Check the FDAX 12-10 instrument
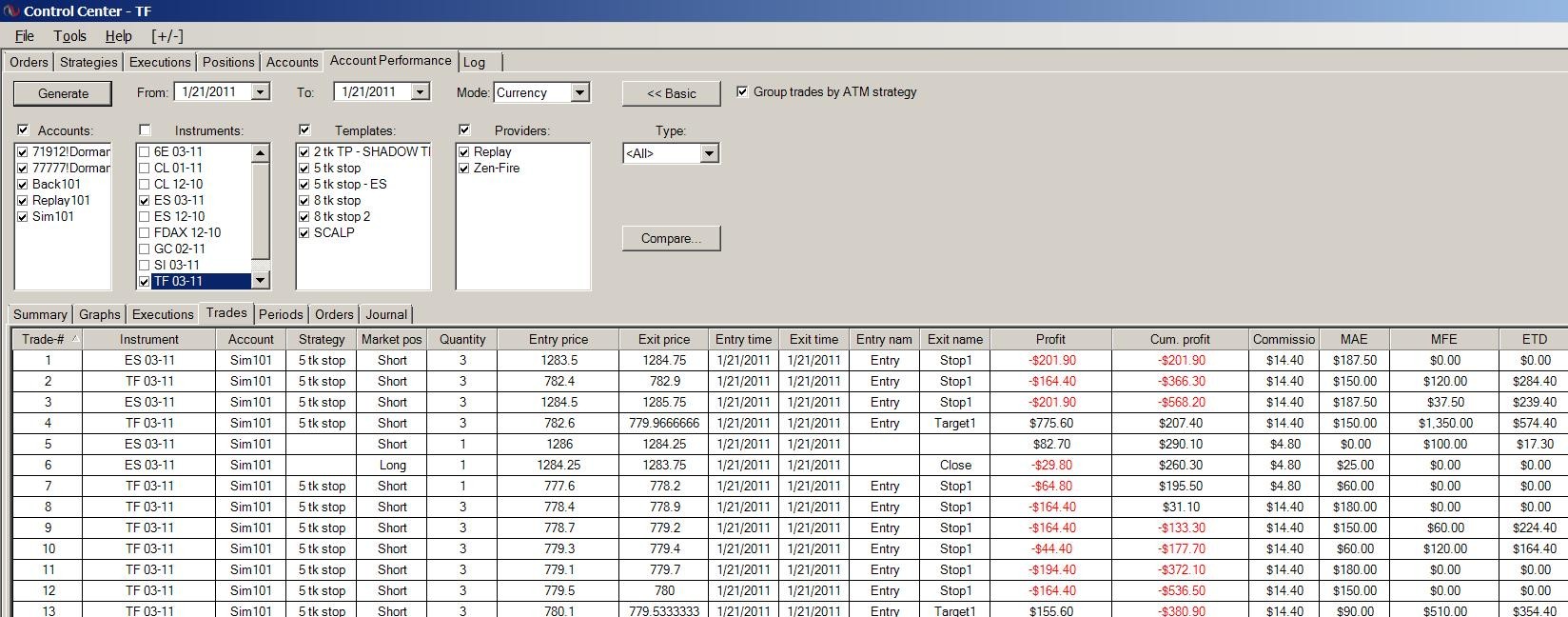Viewport: 1568px width, 617px height. [145, 232]
